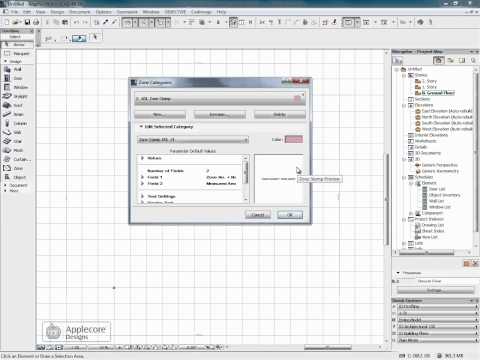
Task: Select the Object tool in Toolbox
Action: click(17, 177)
